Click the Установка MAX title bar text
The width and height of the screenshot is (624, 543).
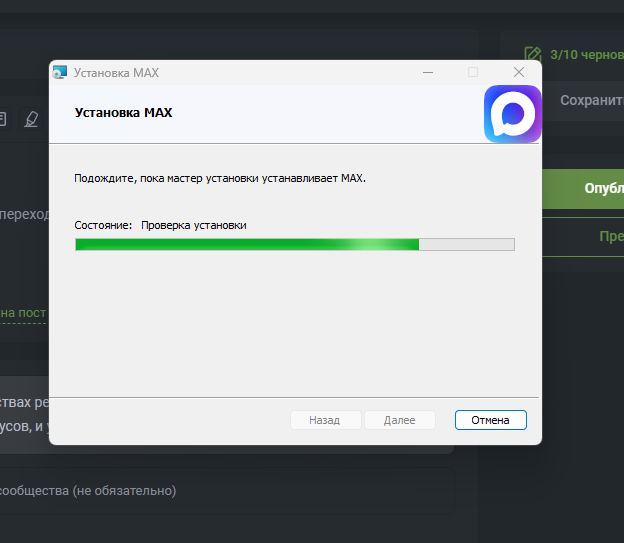pos(116,73)
